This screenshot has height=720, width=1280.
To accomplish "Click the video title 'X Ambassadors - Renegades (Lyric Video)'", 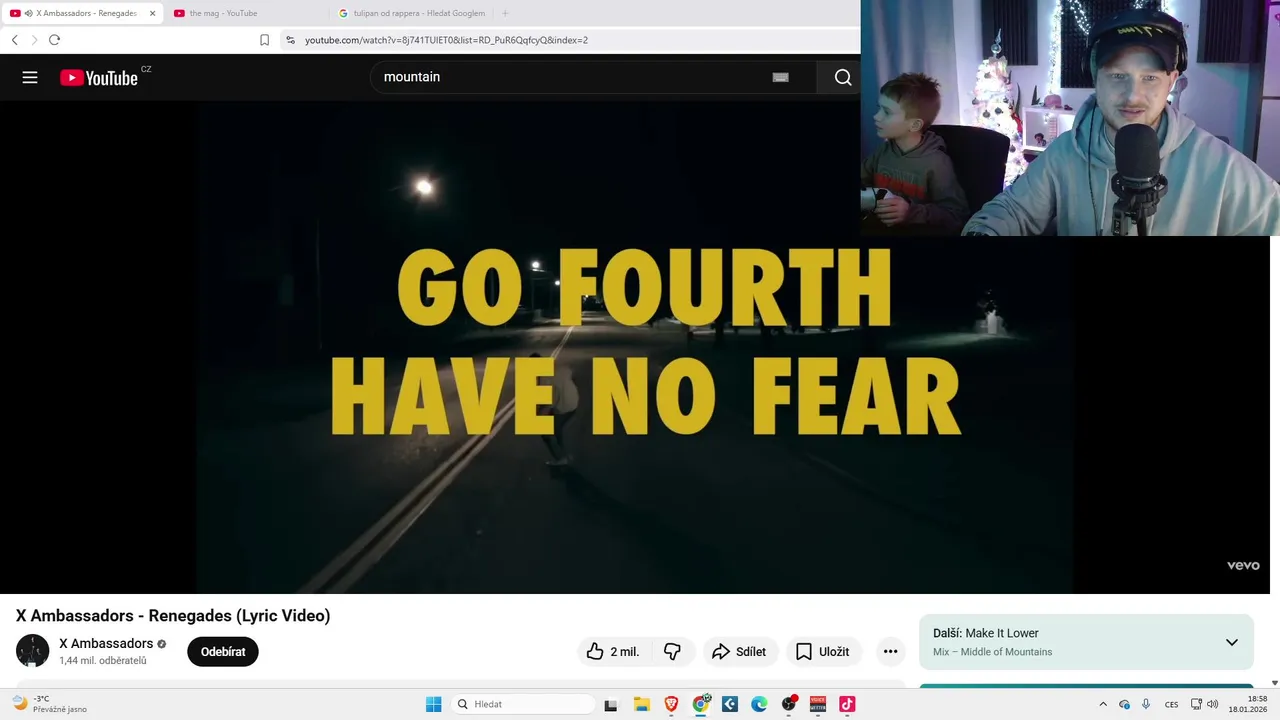I will pyautogui.click(x=173, y=616).
